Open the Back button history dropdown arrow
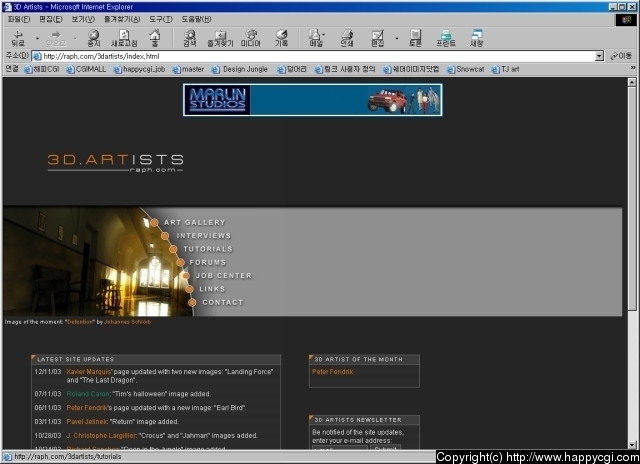The image size is (640, 464). (x=37, y=38)
